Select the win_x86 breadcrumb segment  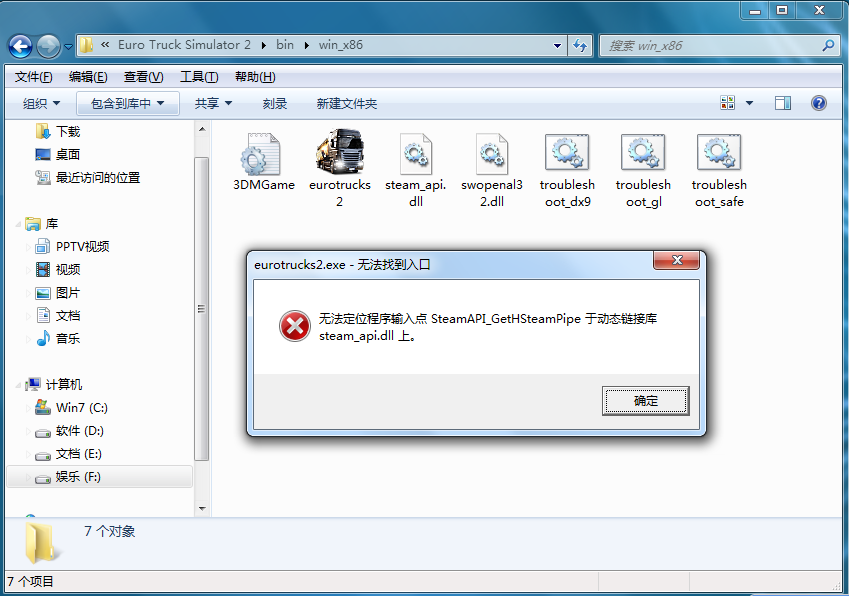[x=341, y=45]
